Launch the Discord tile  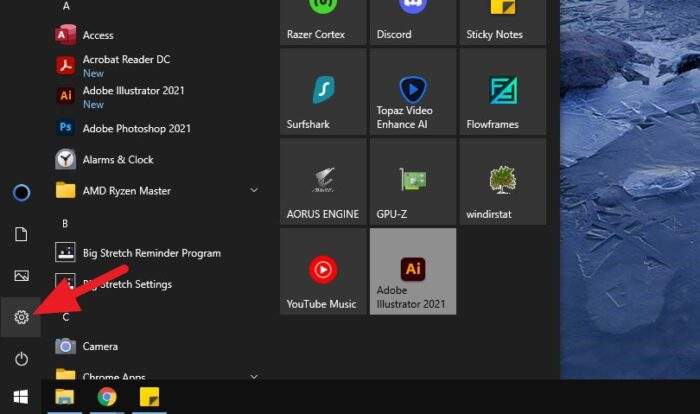(413, 21)
